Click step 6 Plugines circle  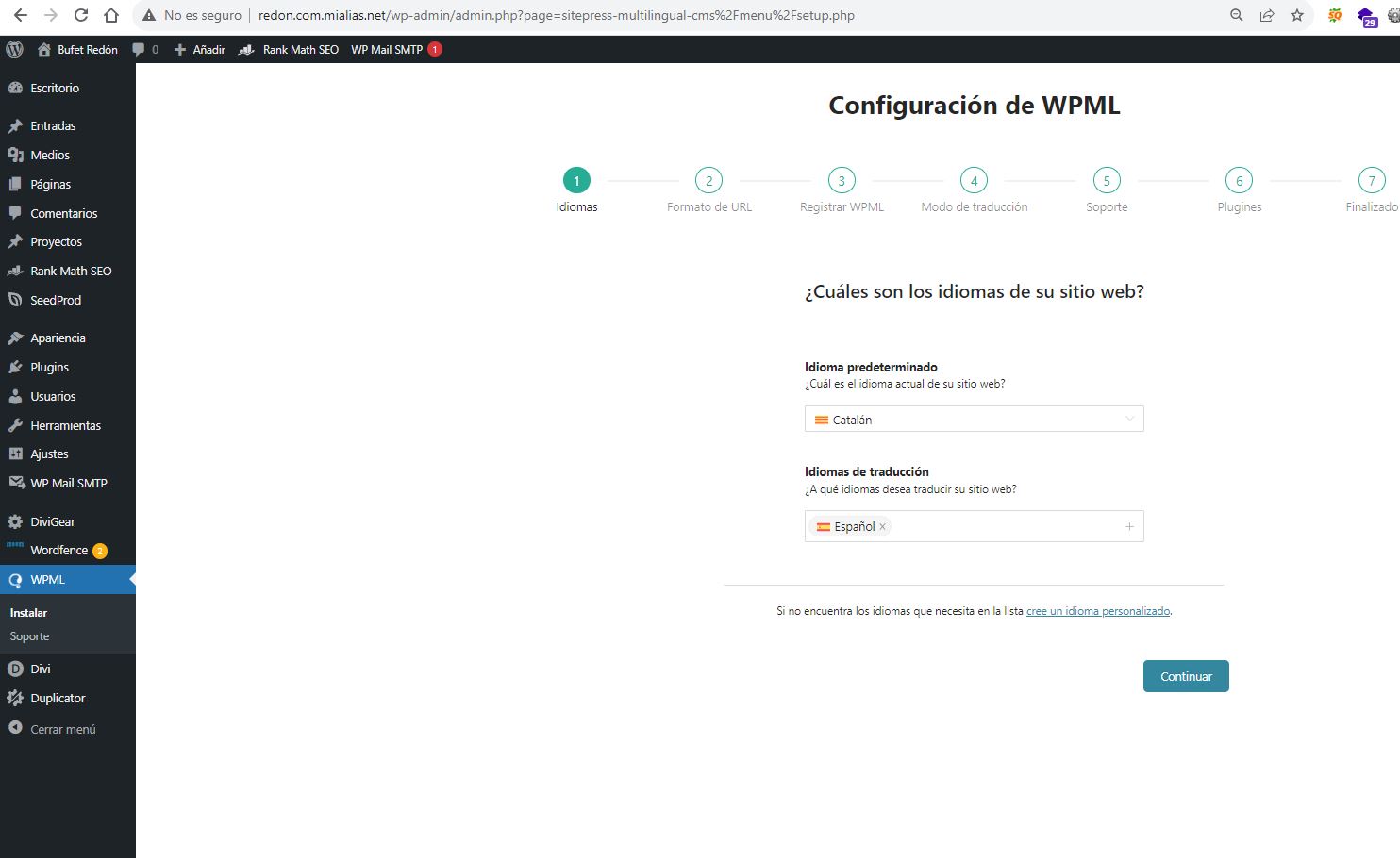[1240, 180]
